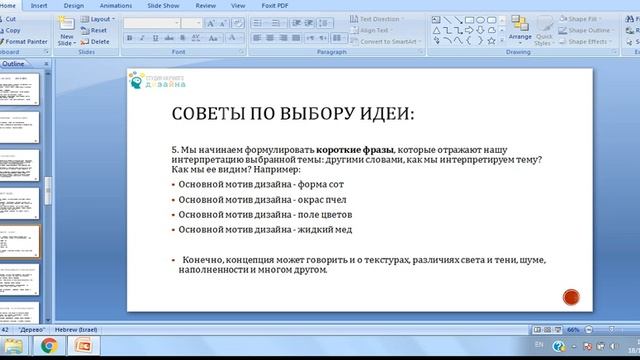
Task: Open the View ribbon tab
Action: point(238,6)
